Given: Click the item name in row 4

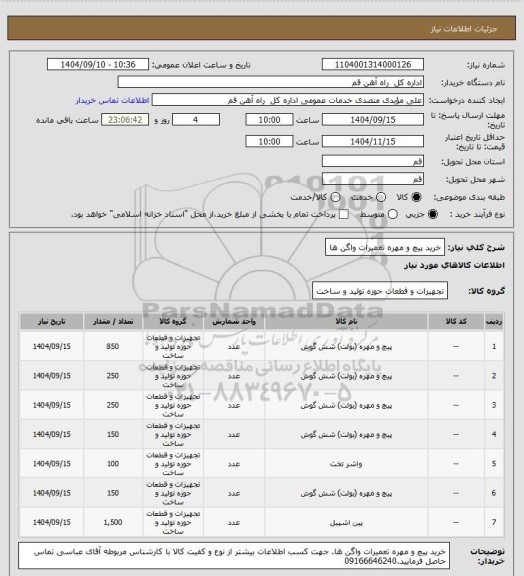Looking at the screenshot, I should click(x=346, y=435).
